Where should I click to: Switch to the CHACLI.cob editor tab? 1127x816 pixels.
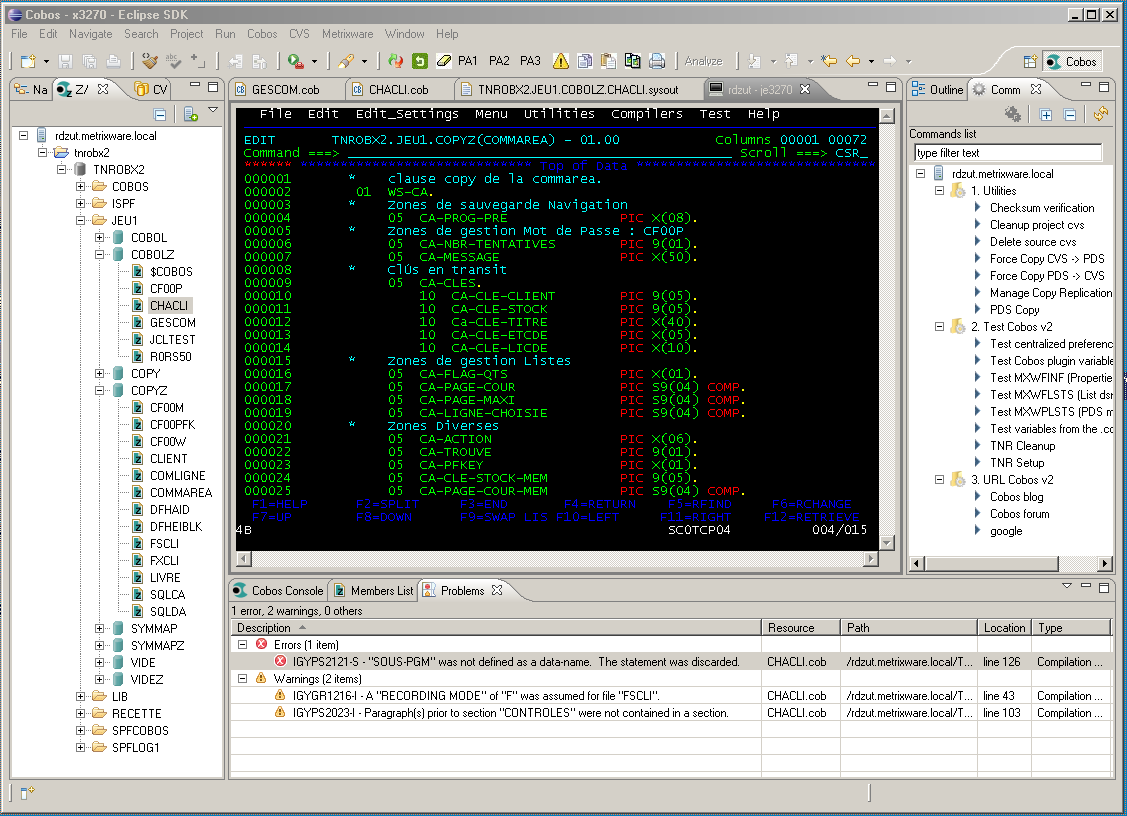[x=398, y=90]
